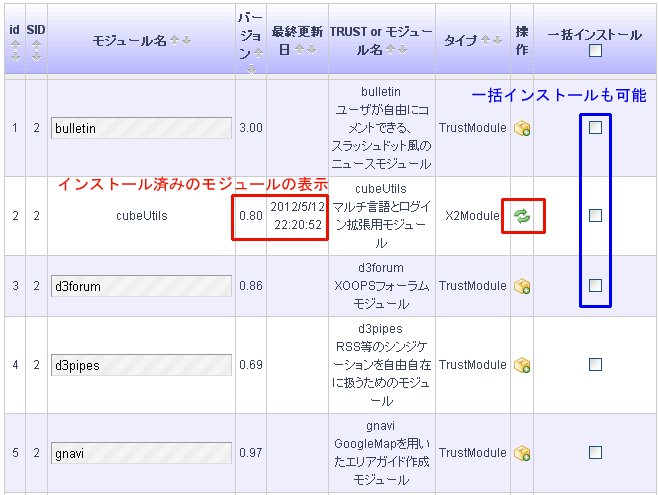Click the bulletin module name text field

(141, 128)
